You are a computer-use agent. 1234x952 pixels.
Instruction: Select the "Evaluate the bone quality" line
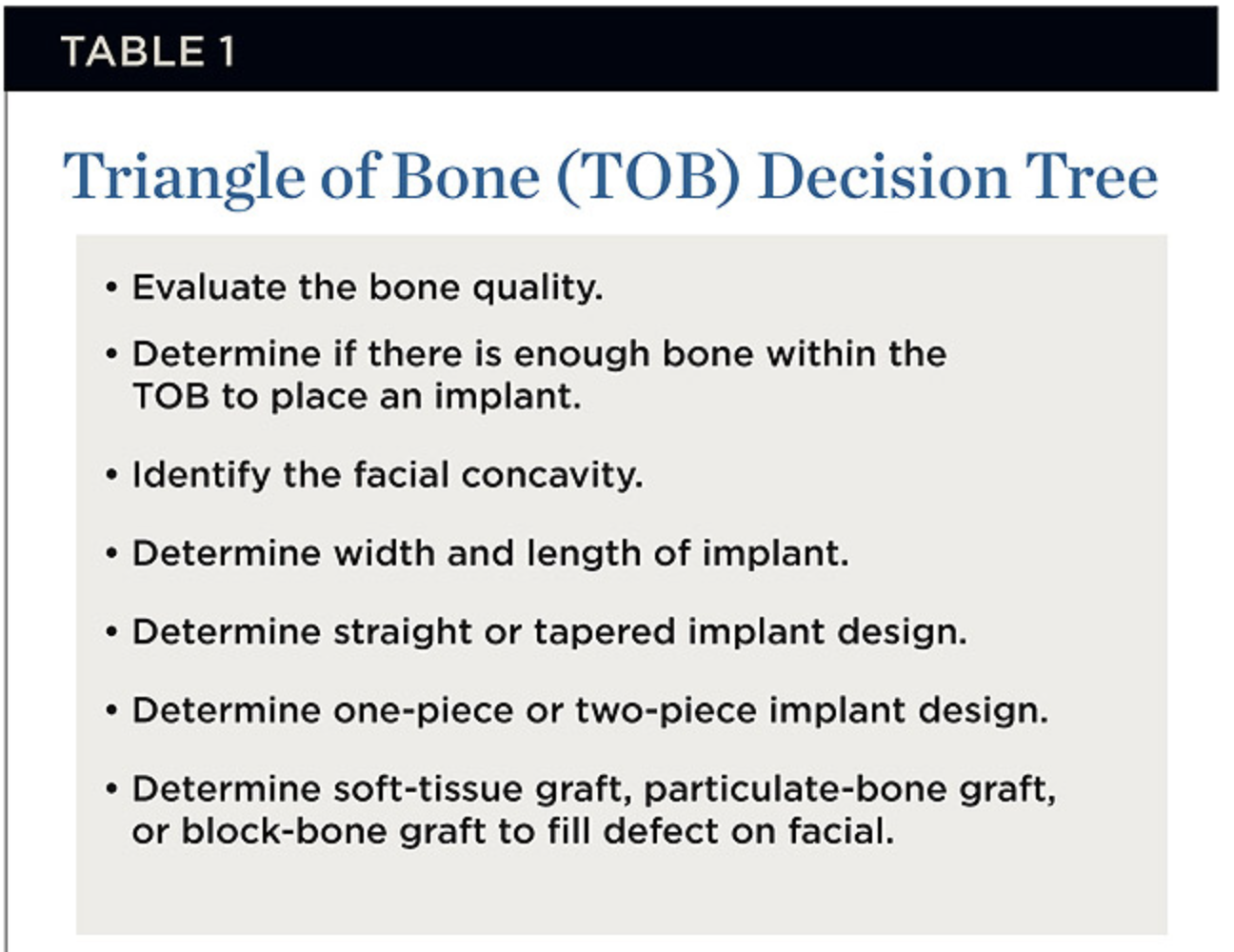(367, 288)
